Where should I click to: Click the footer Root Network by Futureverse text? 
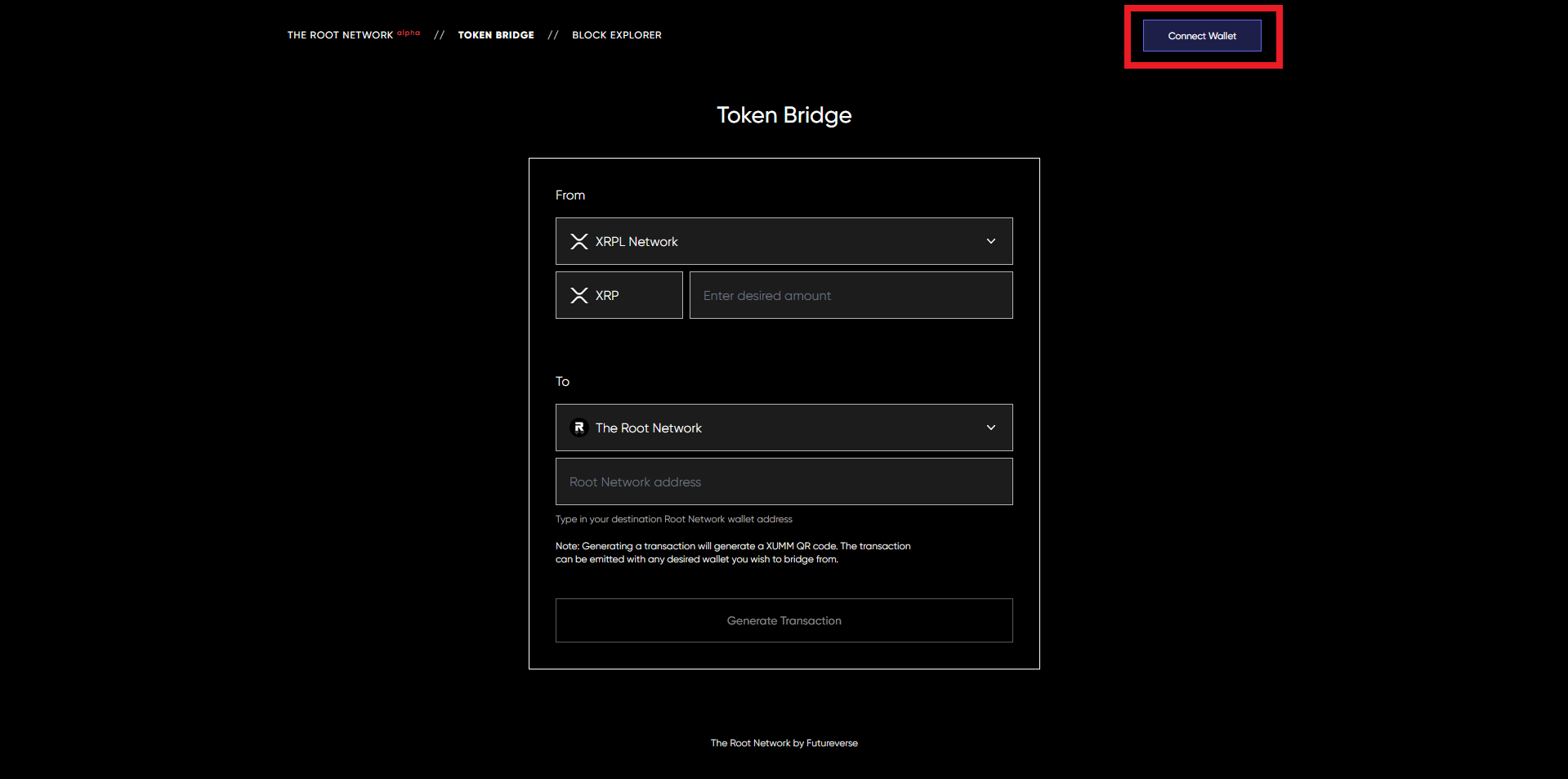pos(784,743)
